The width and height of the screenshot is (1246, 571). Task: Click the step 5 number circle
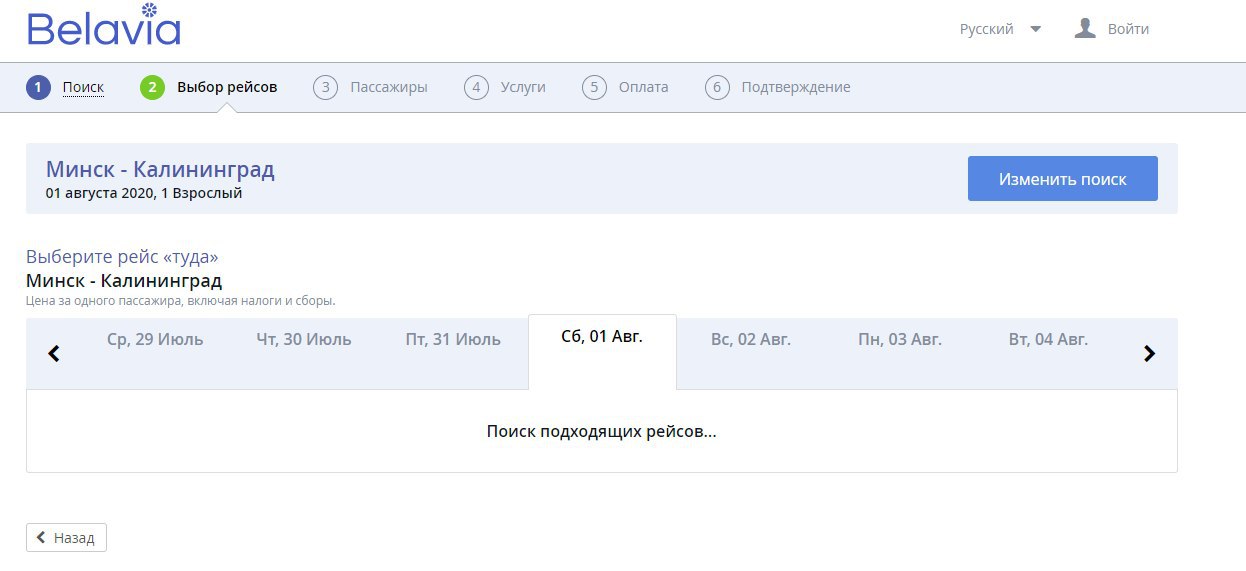(594, 87)
